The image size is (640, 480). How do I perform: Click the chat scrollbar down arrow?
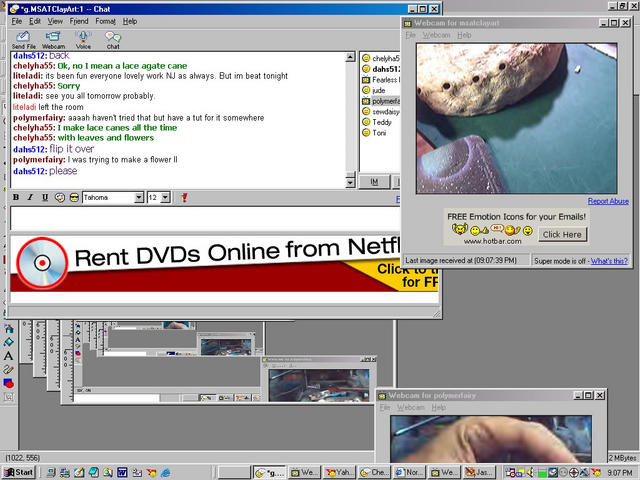point(350,183)
